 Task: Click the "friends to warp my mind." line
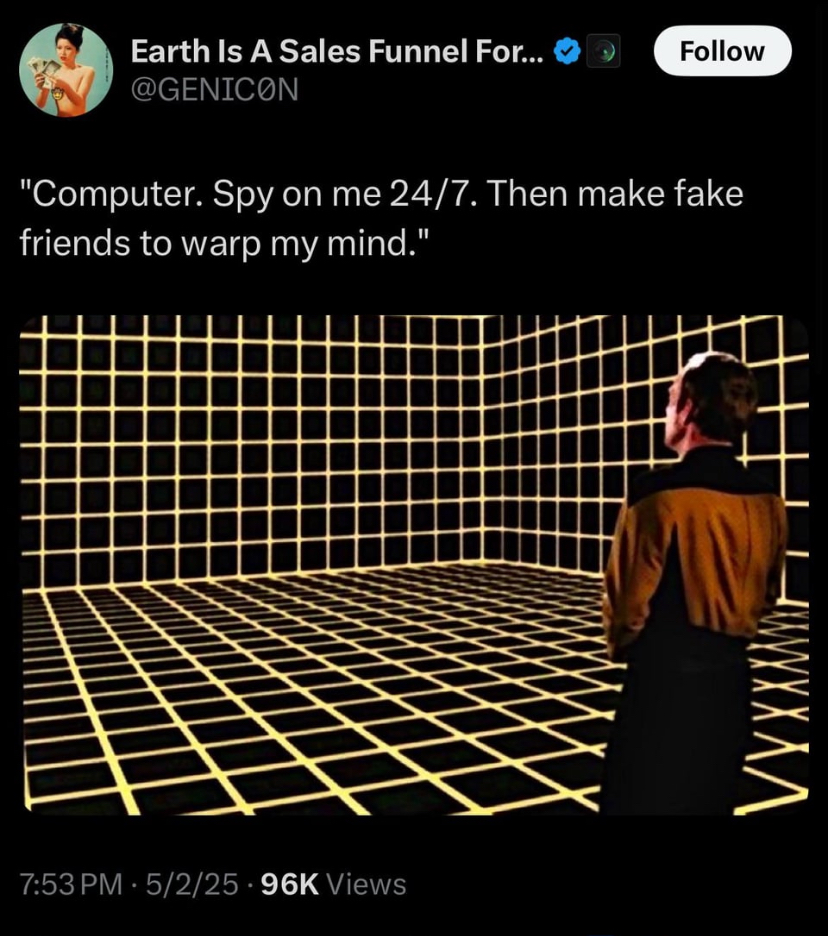[x=224, y=244]
